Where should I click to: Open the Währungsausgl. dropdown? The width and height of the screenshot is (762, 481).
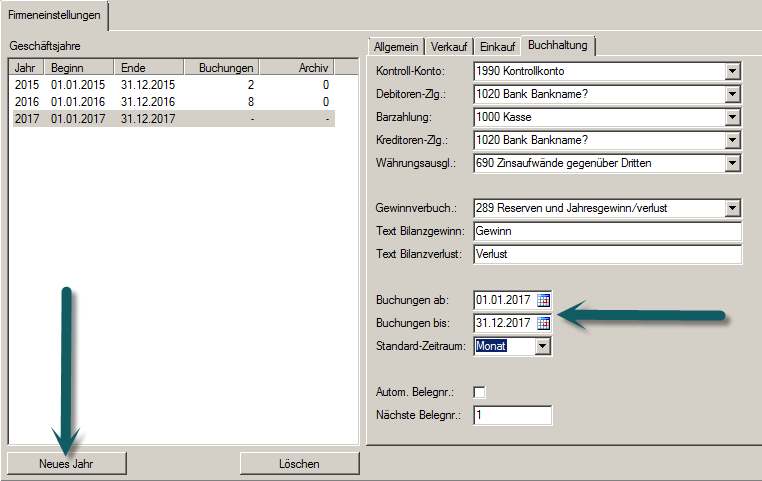pos(733,163)
